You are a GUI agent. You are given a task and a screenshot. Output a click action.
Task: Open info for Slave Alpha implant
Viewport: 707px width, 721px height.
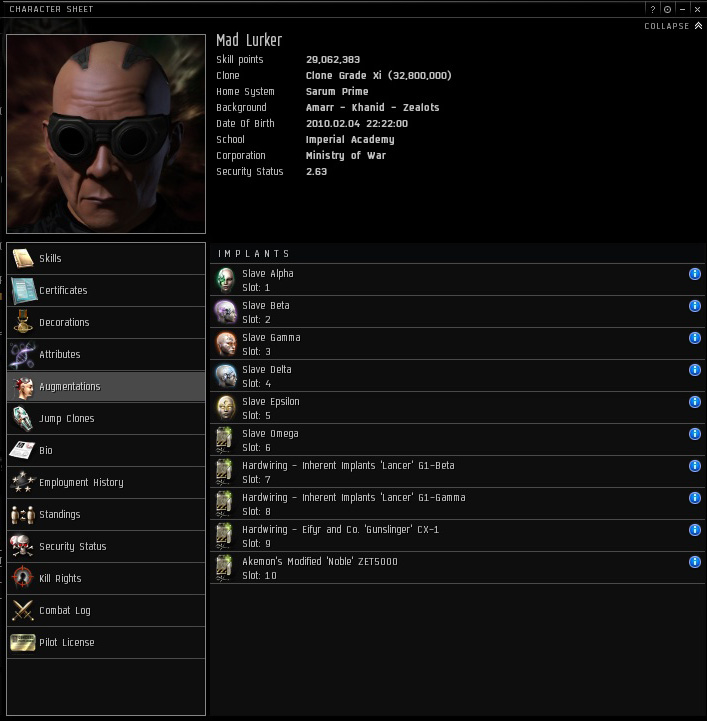[695, 274]
